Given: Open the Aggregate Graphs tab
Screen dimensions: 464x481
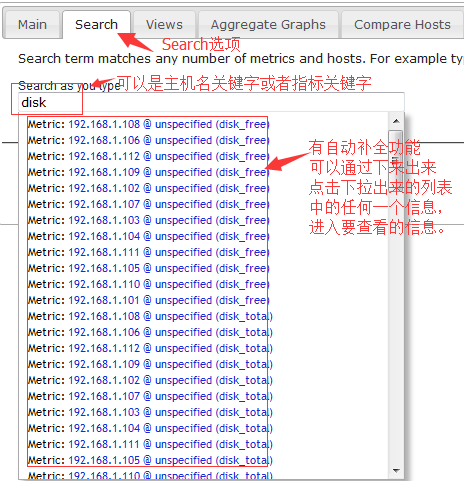Looking at the screenshot, I should tap(268, 25).
